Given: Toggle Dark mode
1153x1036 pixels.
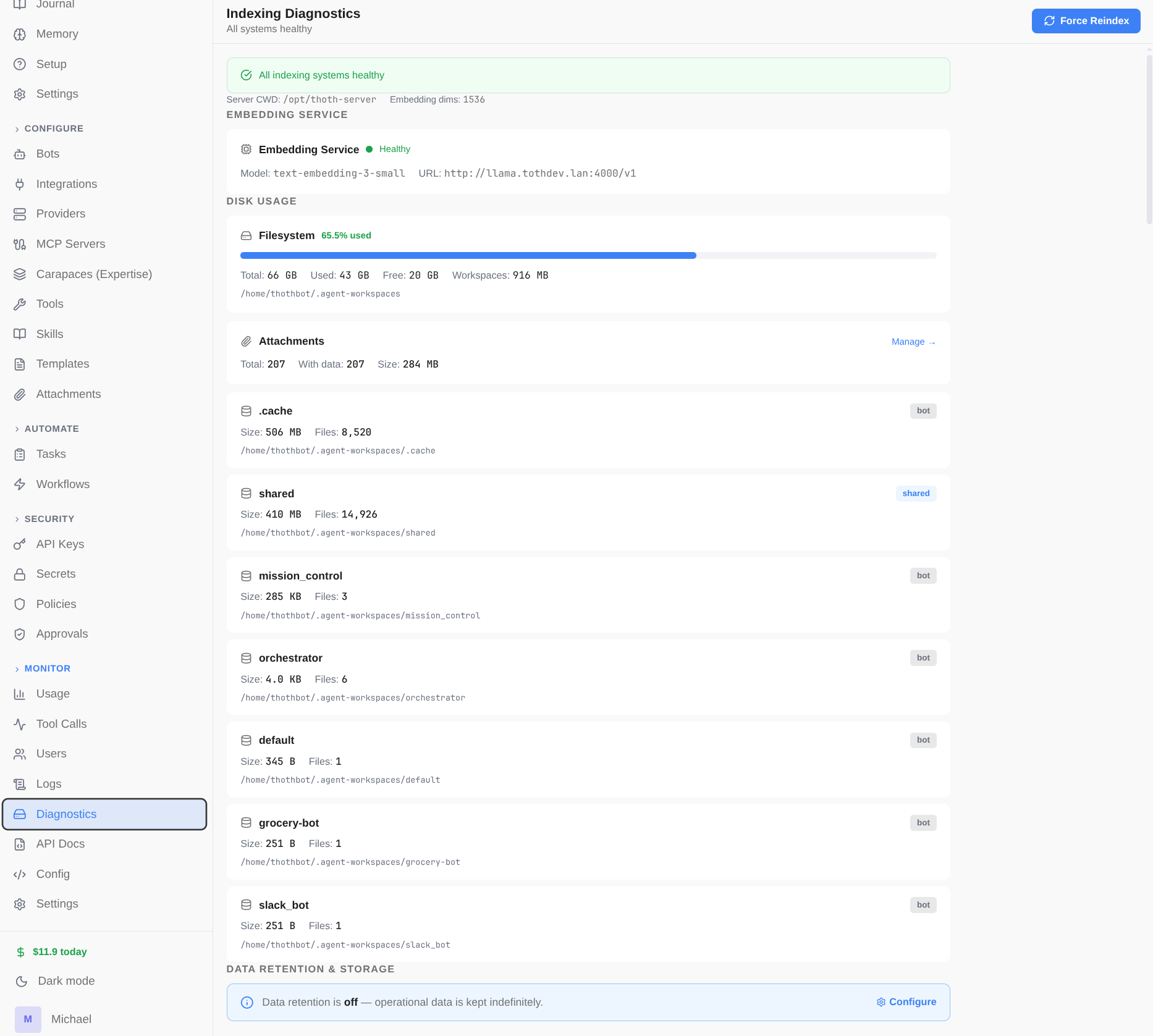Looking at the screenshot, I should click(x=65, y=980).
